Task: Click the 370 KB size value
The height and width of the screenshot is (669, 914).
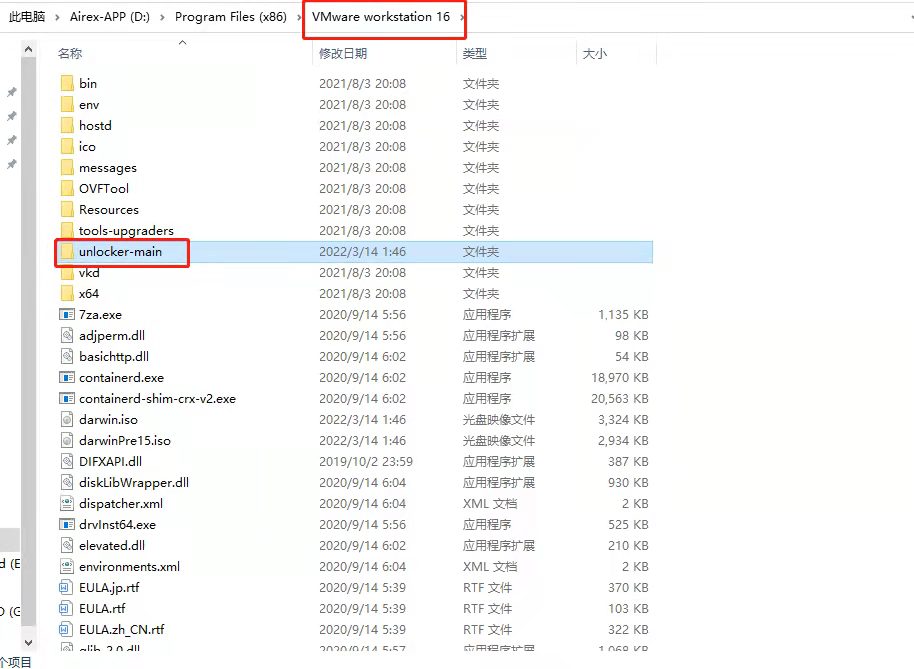Action: point(628,587)
